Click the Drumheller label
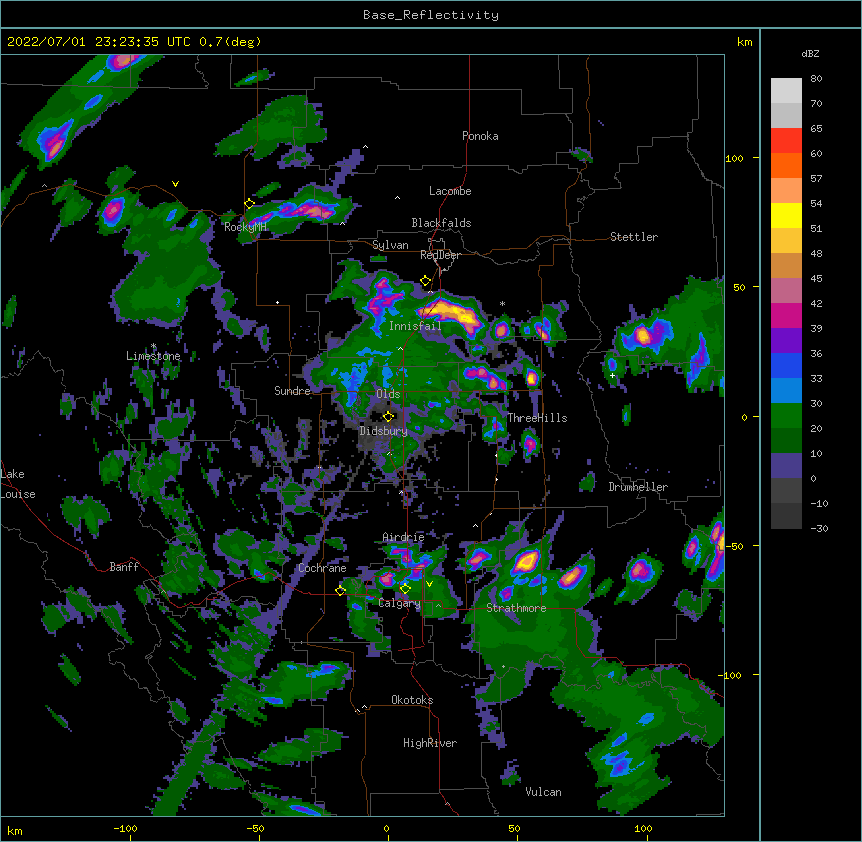The width and height of the screenshot is (862, 842). [638, 487]
